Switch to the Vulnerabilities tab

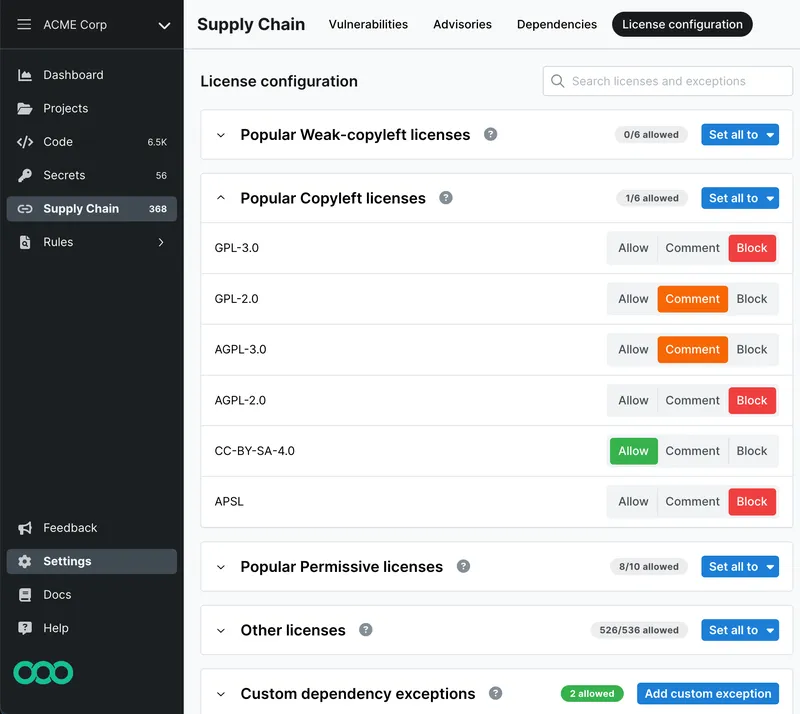point(368,24)
